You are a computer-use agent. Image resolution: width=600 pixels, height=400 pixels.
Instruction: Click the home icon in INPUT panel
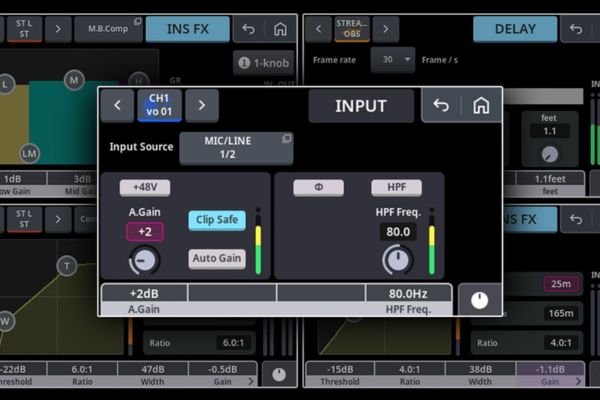[x=481, y=105]
